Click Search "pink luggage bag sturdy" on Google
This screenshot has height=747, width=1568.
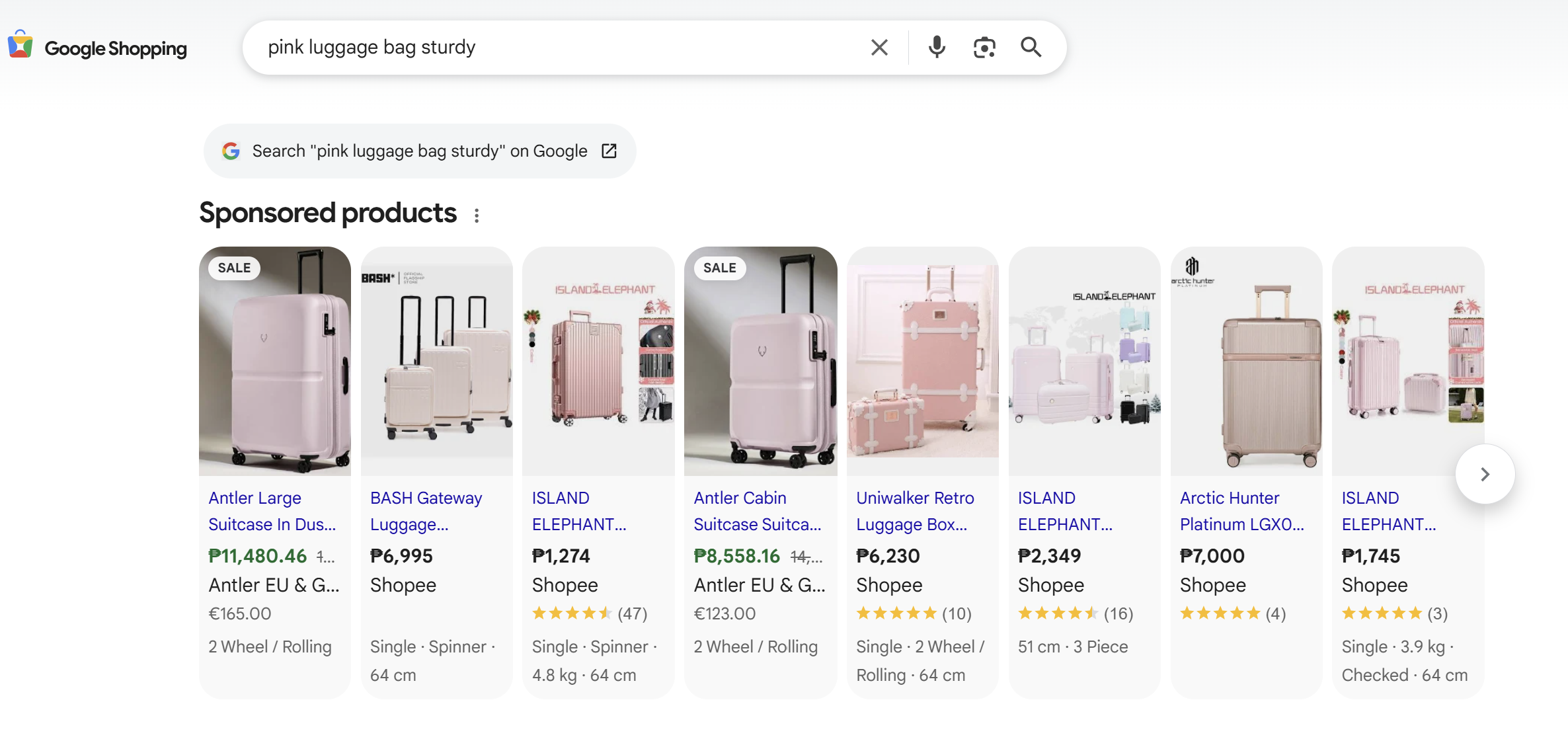pyautogui.click(x=419, y=151)
